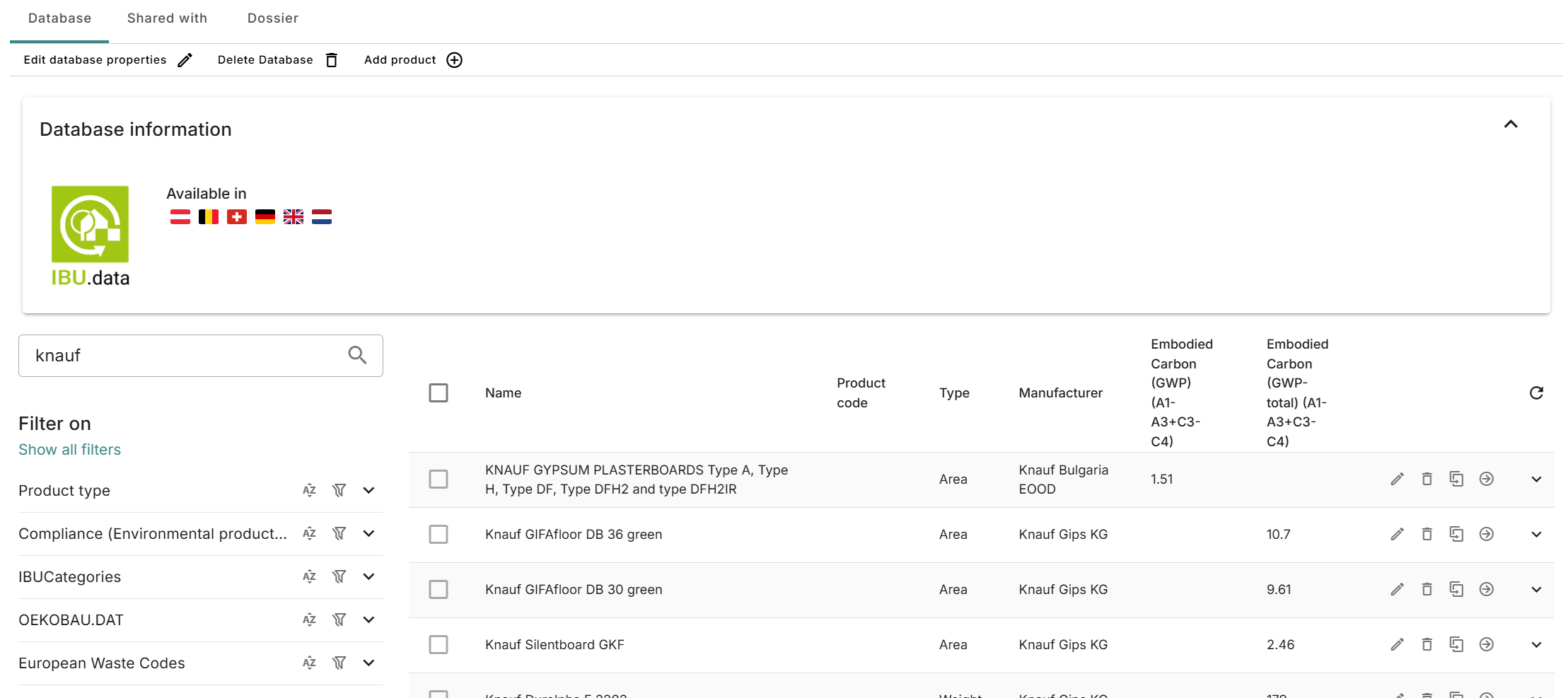Duplicate Knauf GIFAfloor DB 36 green row

coord(1456,535)
